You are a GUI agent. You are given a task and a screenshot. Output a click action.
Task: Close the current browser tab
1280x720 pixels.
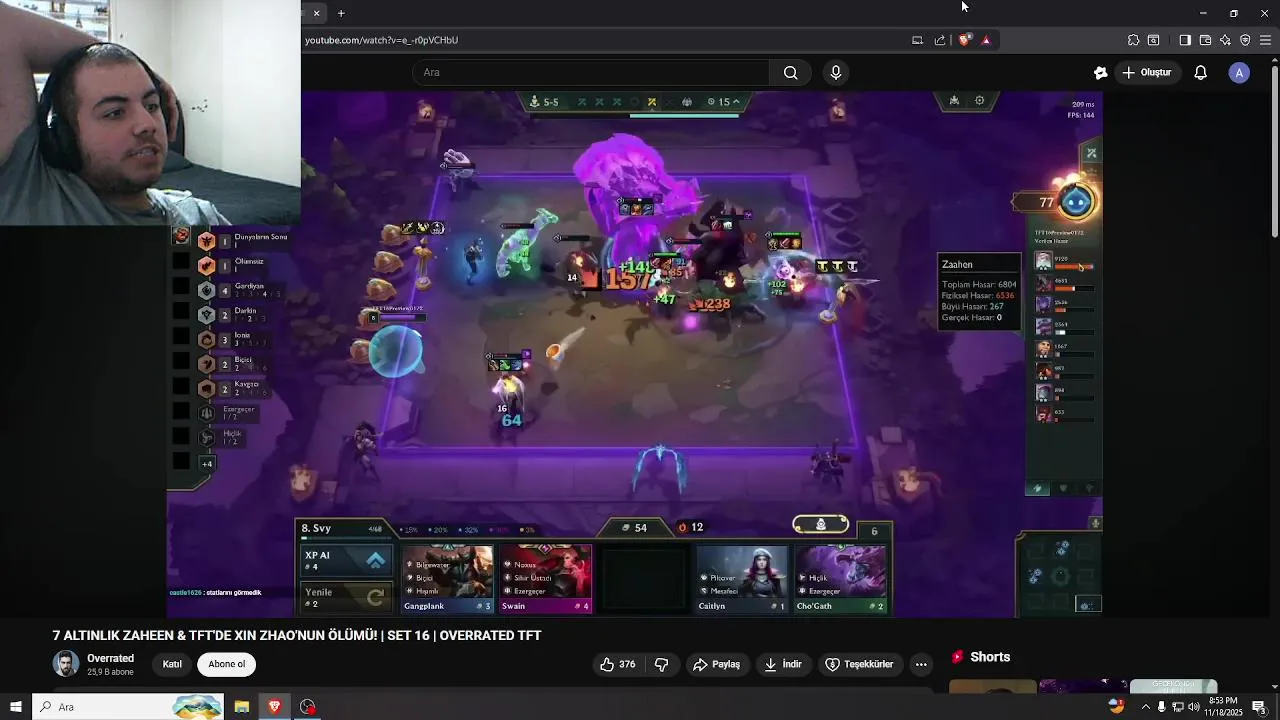click(x=316, y=13)
